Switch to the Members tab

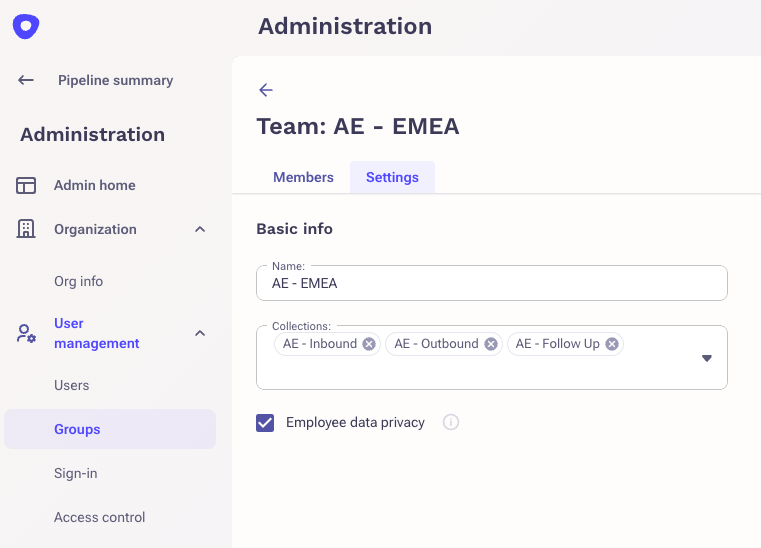[303, 177]
